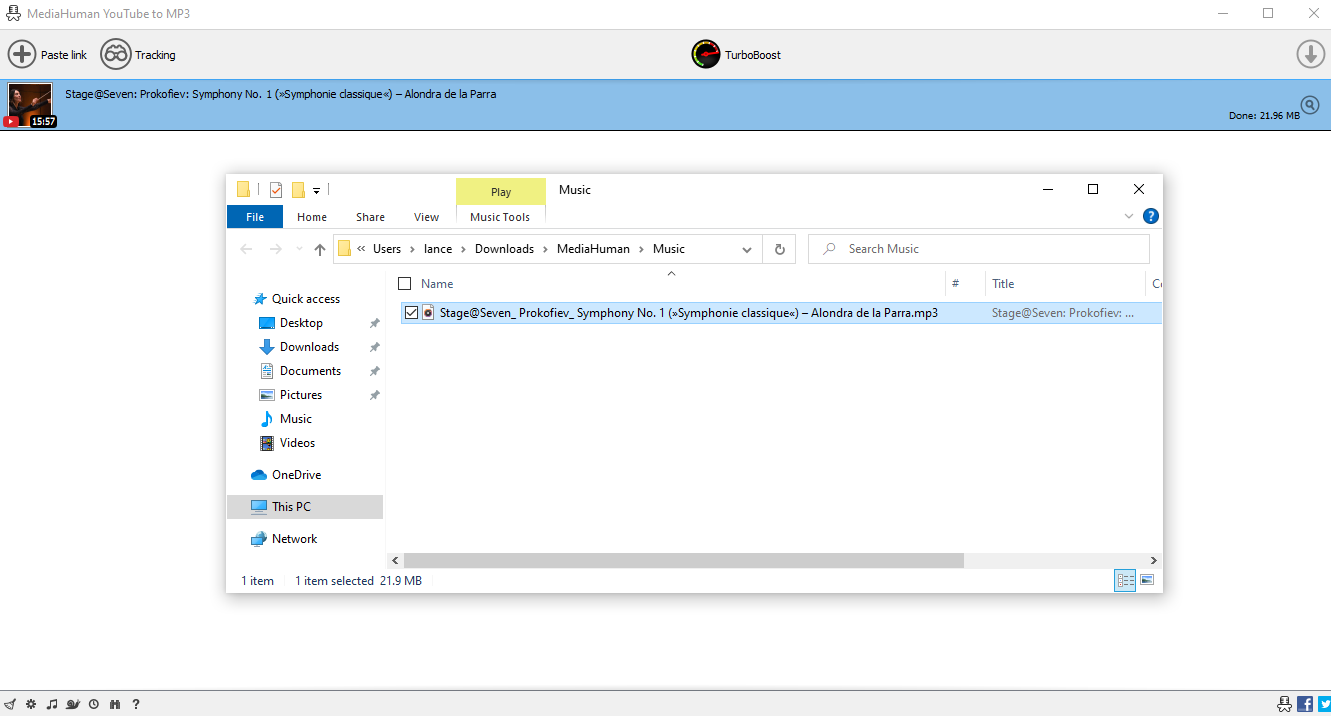Click lance in the address path
Image resolution: width=1331 pixels, height=716 pixels.
pos(438,249)
